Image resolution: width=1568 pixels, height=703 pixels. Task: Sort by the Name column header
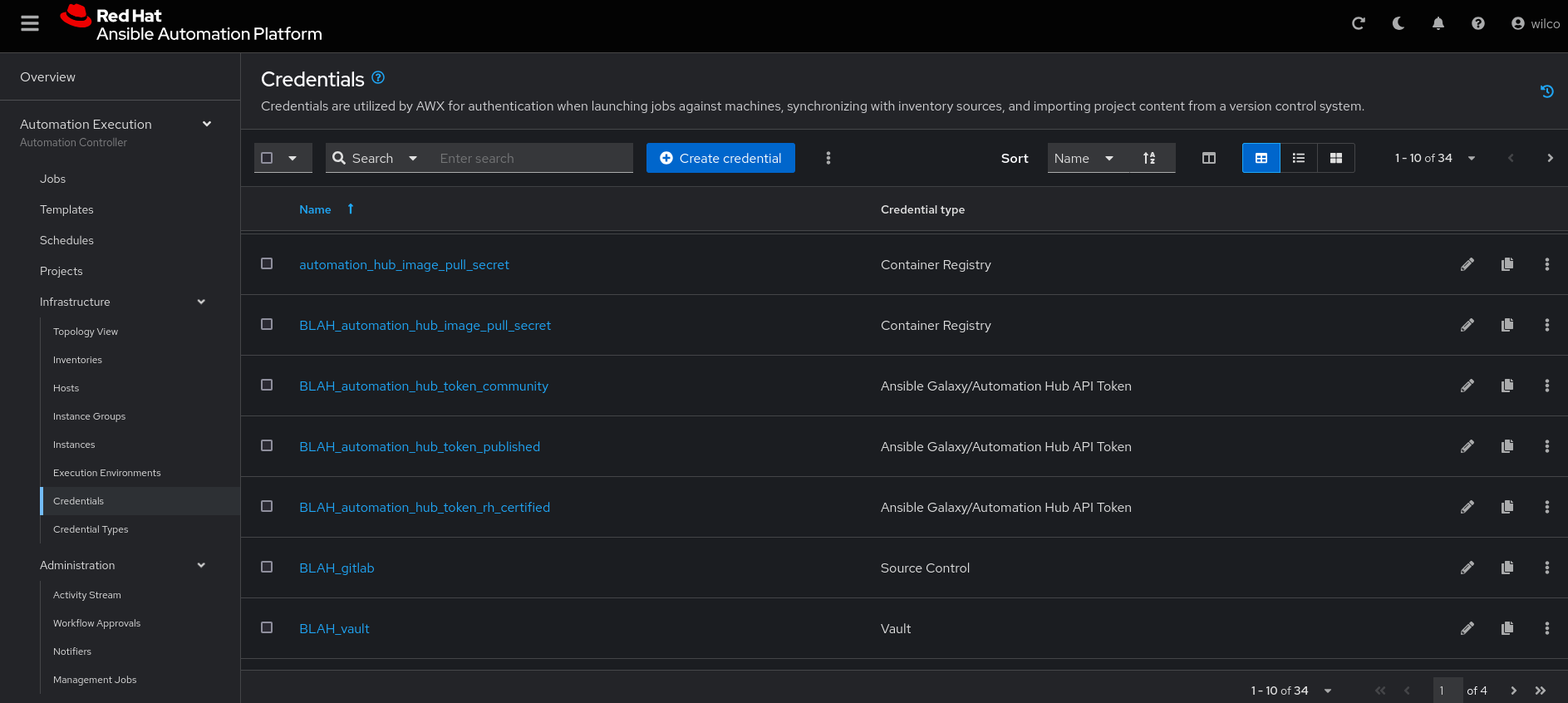(315, 209)
